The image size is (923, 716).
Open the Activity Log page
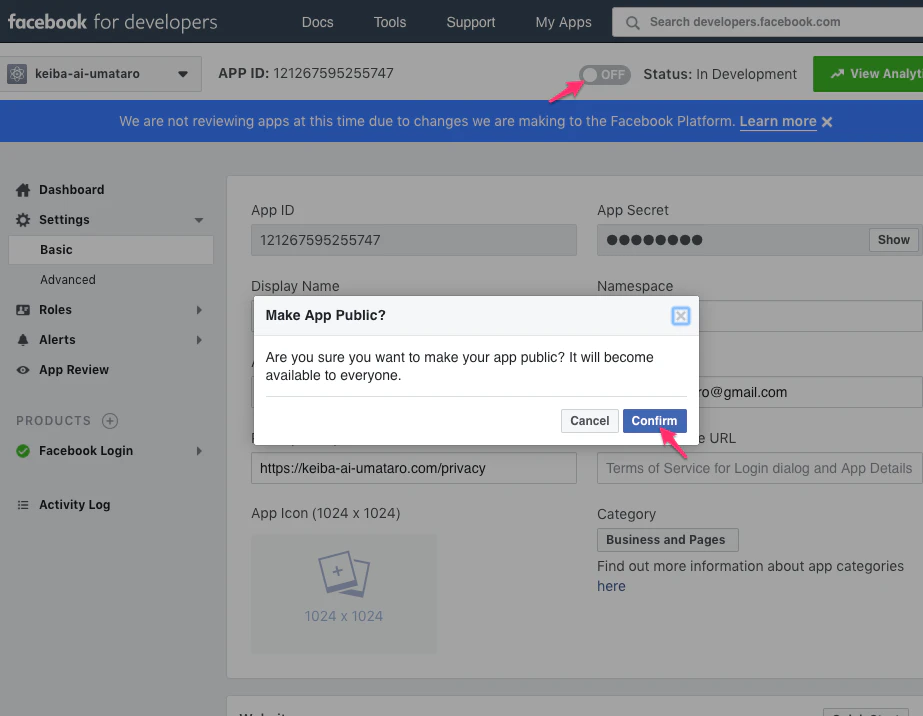click(x=75, y=505)
